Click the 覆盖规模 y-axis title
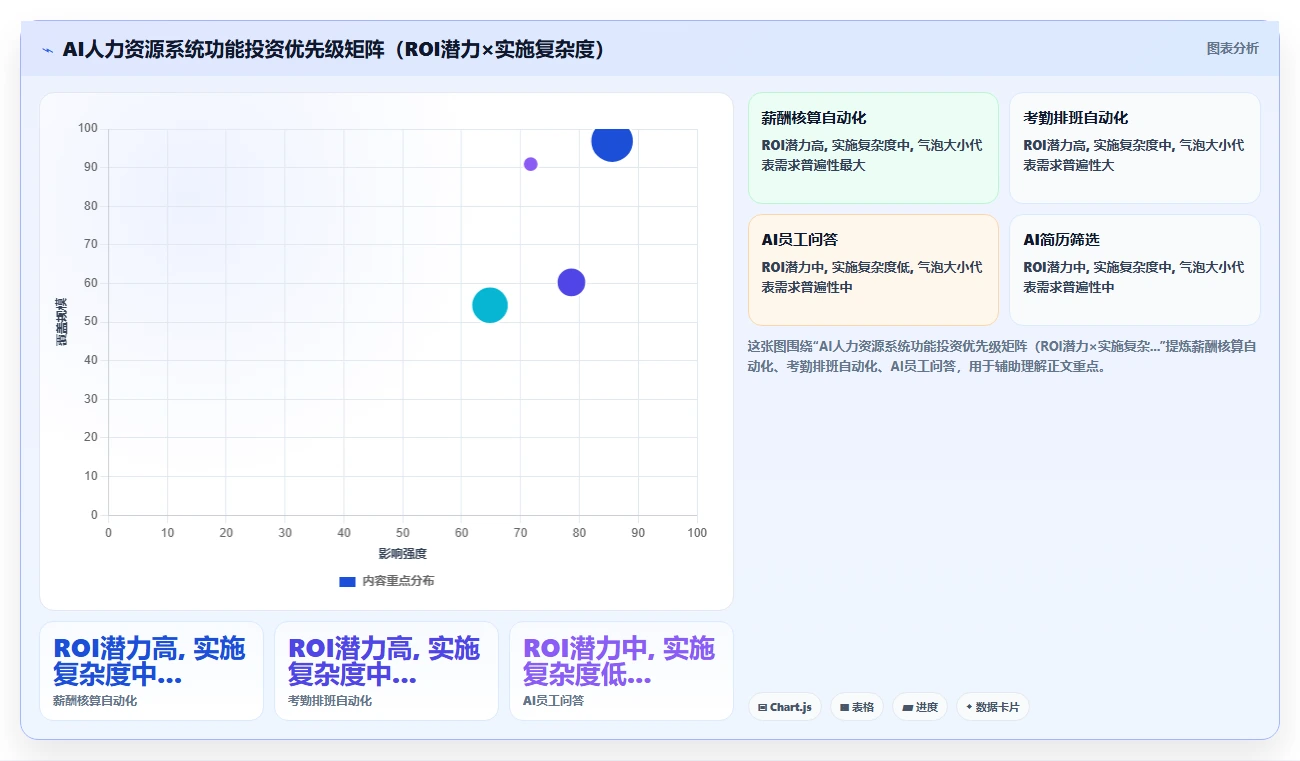 click(x=61, y=322)
